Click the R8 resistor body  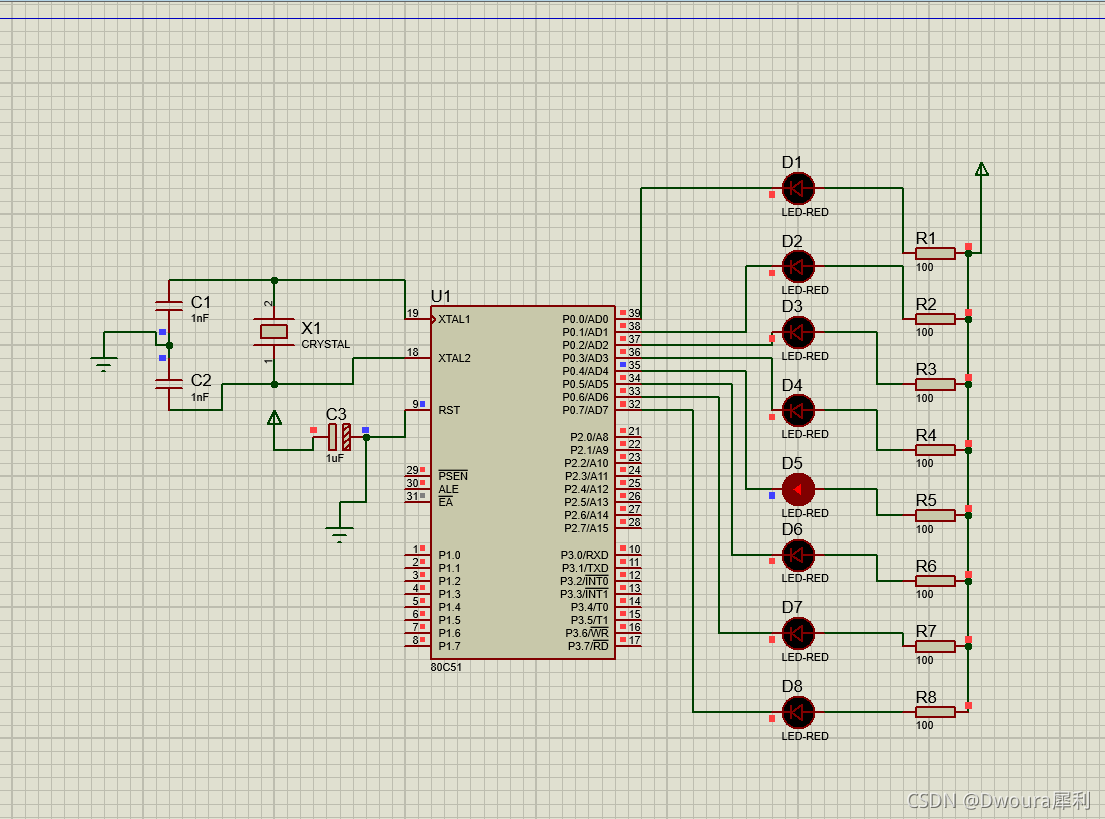[935, 712]
